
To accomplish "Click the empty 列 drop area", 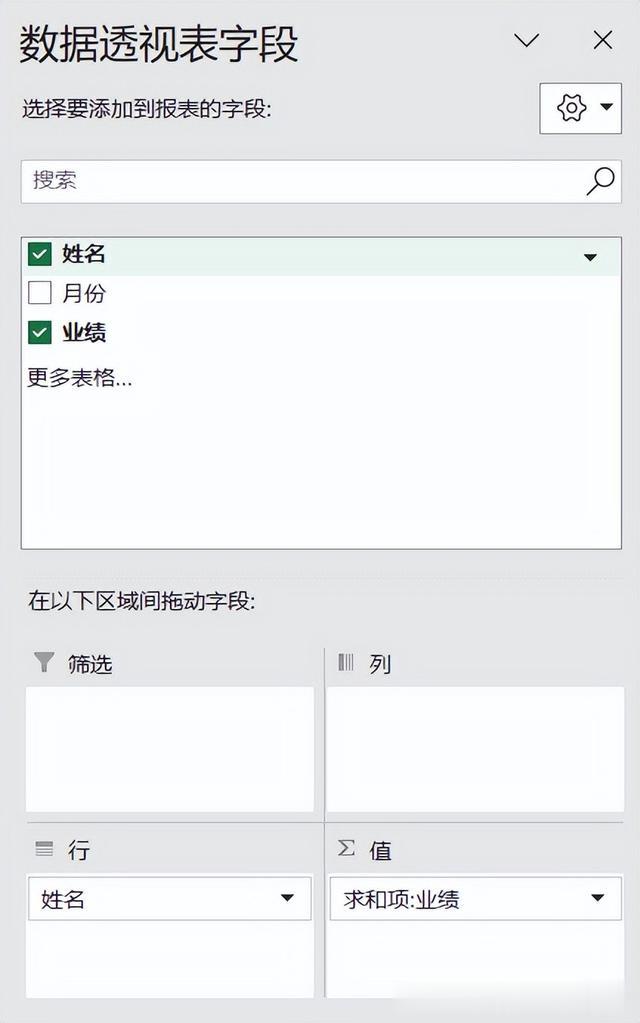I will pyautogui.click(x=475, y=748).
